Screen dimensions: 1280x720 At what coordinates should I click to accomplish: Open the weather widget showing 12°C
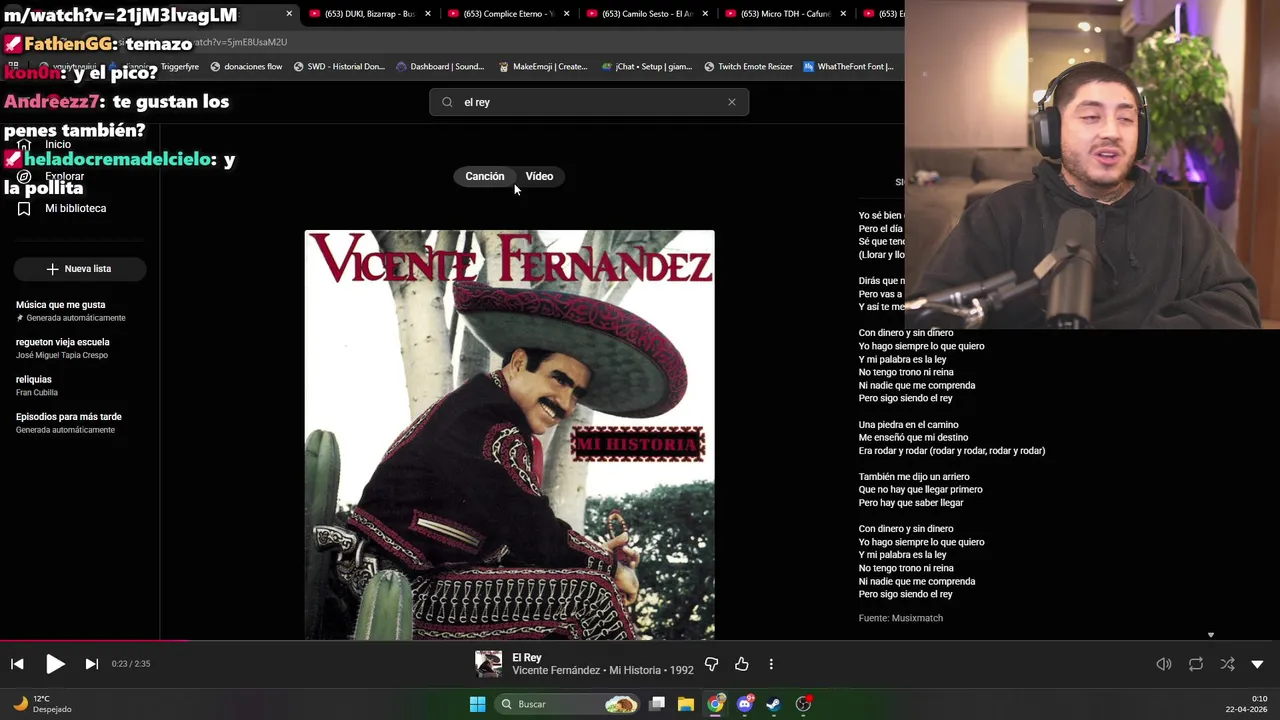pos(42,704)
